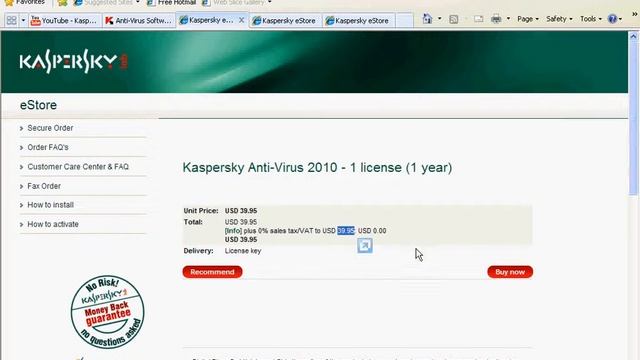Expand the Print dropdown arrow
The width and height of the screenshot is (640, 360).
(x=508, y=19)
